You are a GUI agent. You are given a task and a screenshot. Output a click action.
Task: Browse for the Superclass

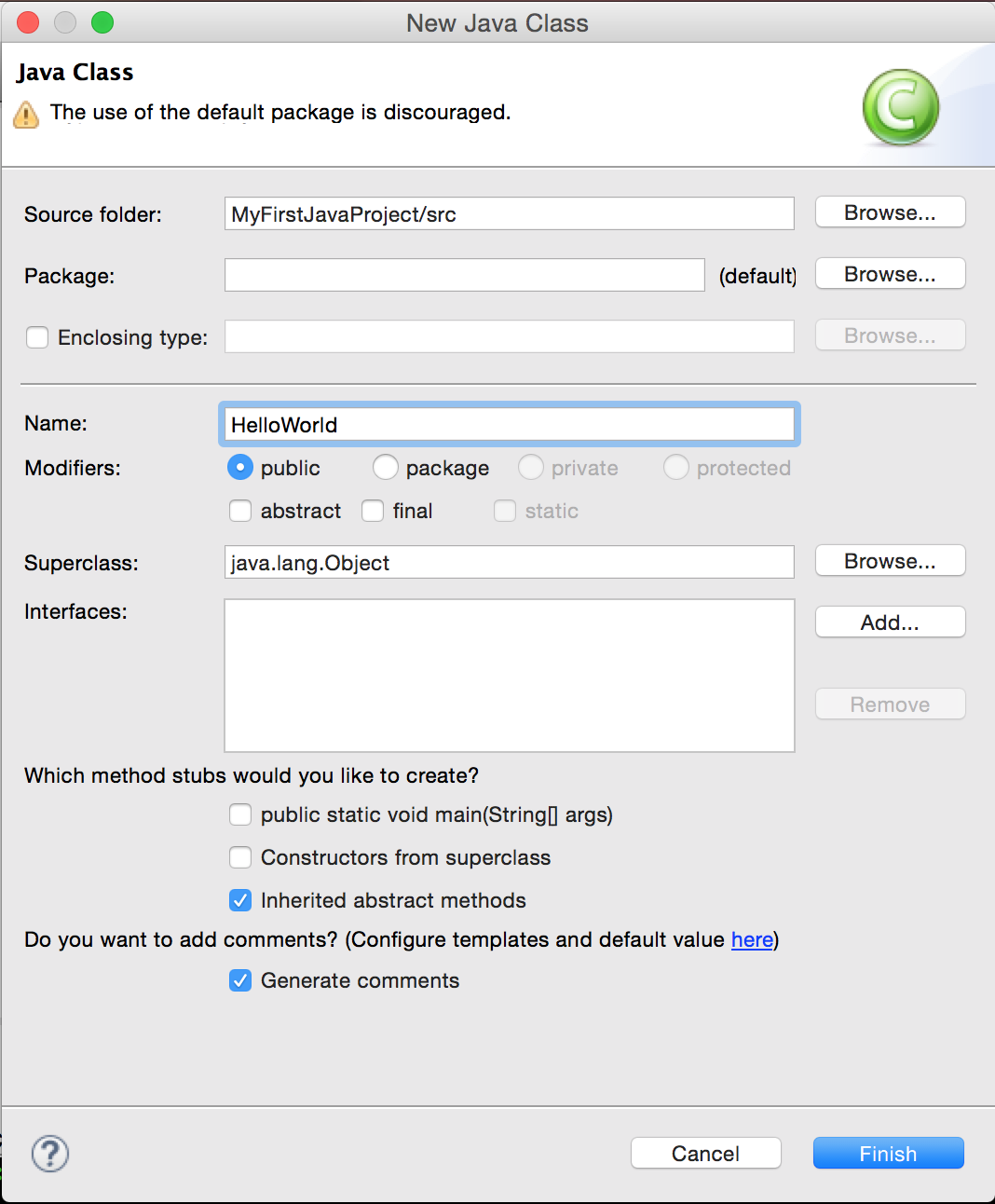pyautogui.click(x=890, y=561)
